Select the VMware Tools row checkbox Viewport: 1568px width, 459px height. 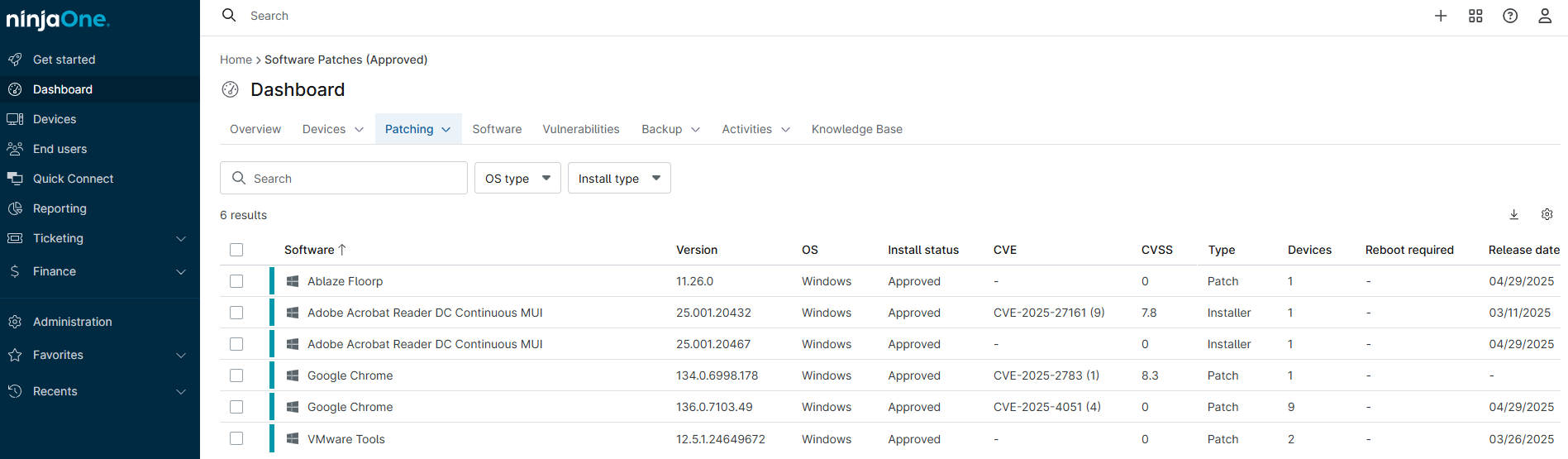tap(236, 438)
